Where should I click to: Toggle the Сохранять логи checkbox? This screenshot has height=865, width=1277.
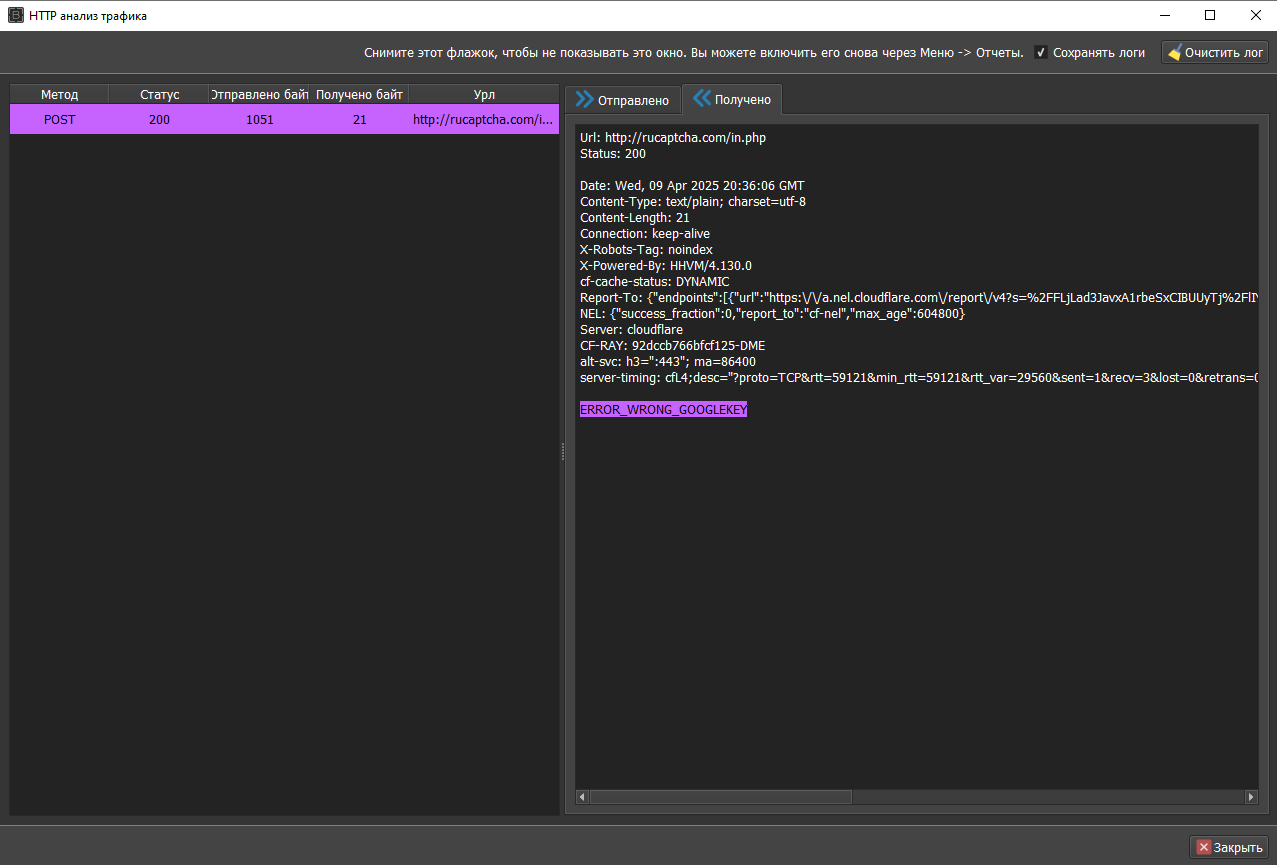point(1041,53)
